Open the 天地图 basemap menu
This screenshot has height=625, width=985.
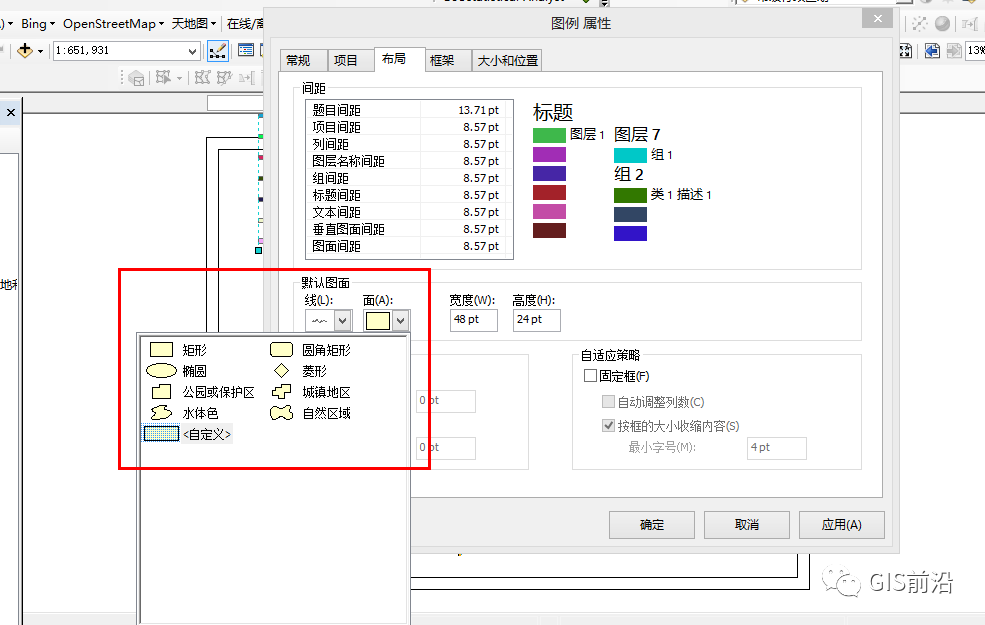point(193,24)
